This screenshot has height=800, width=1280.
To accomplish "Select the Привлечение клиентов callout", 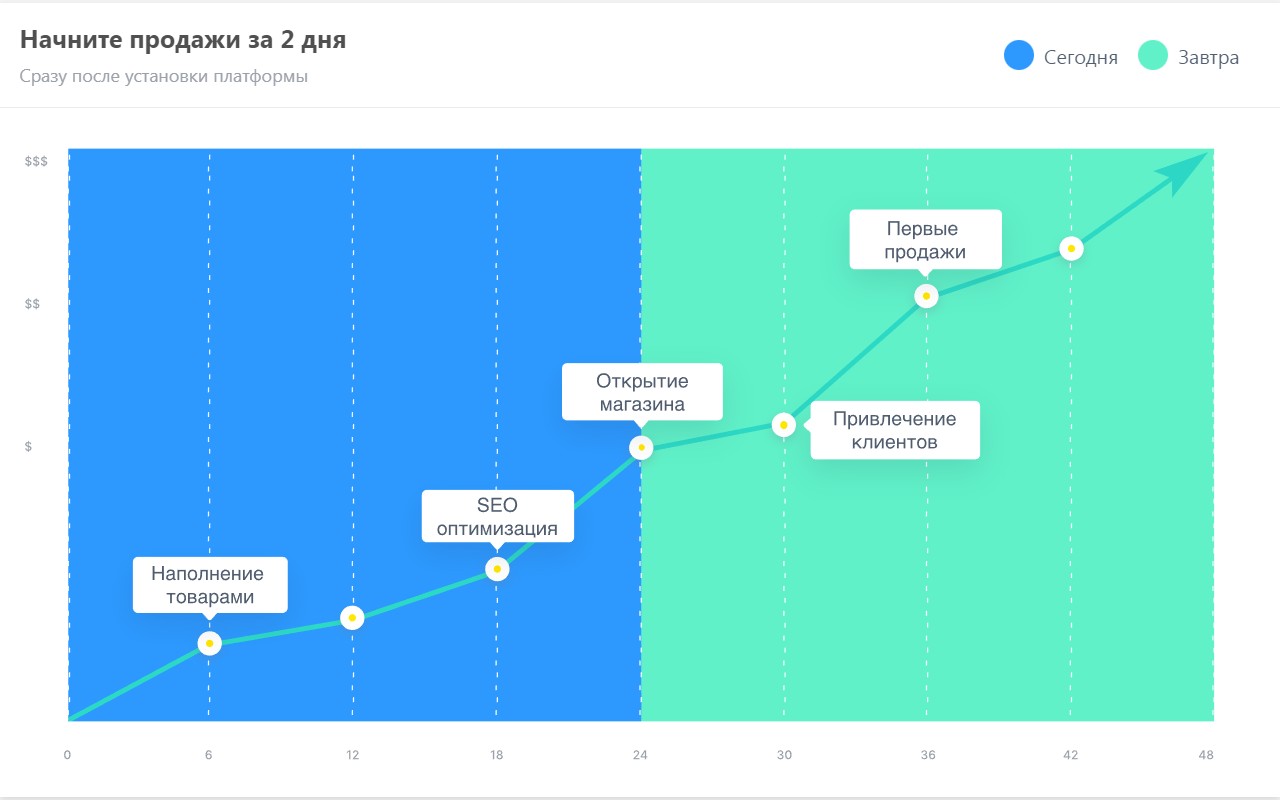I will click(x=894, y=430).
